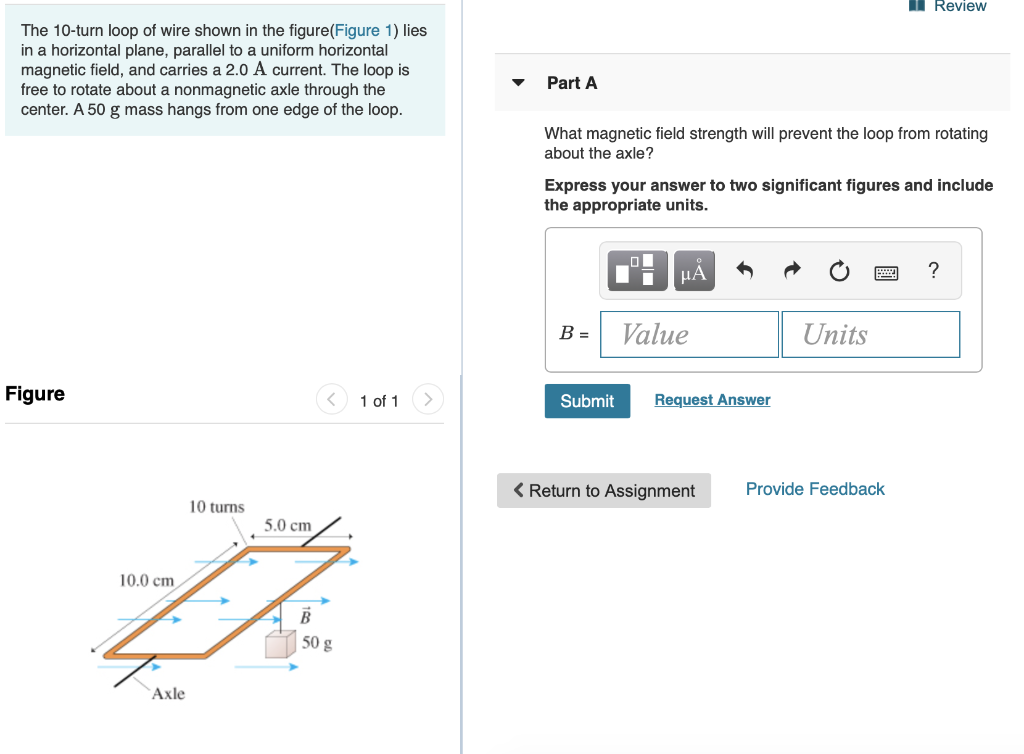
Task: Click the Provide Feedback link
Action: (814, 488)
